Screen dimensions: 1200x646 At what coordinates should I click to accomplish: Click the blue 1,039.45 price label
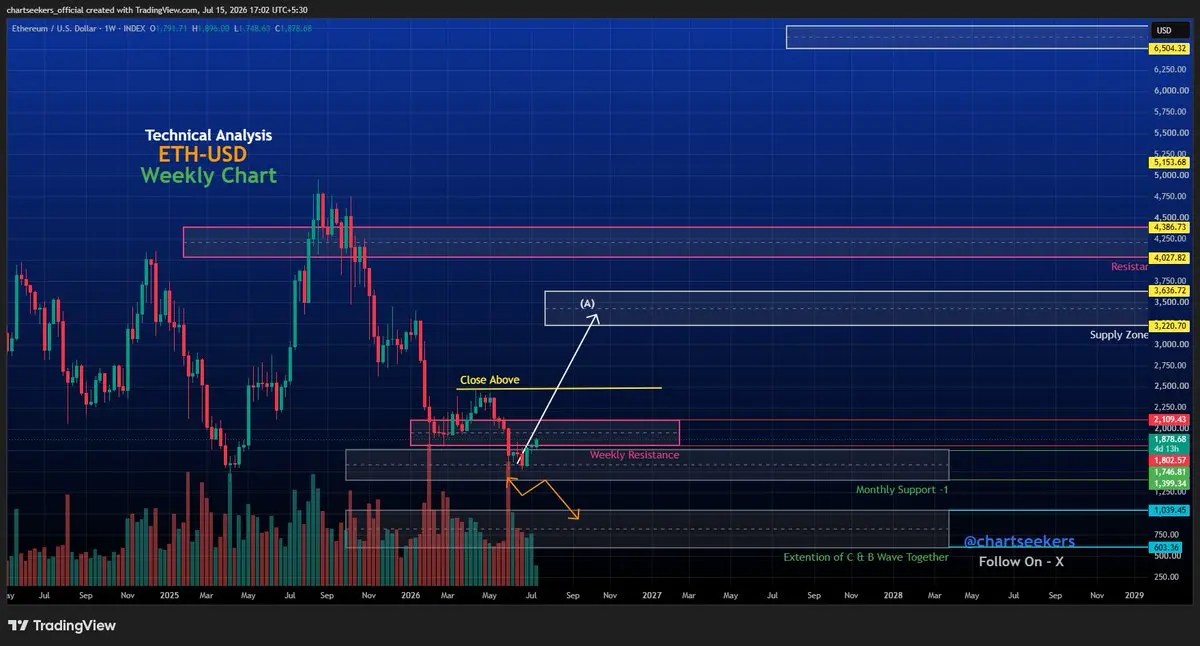click(x=1168, y=510)
